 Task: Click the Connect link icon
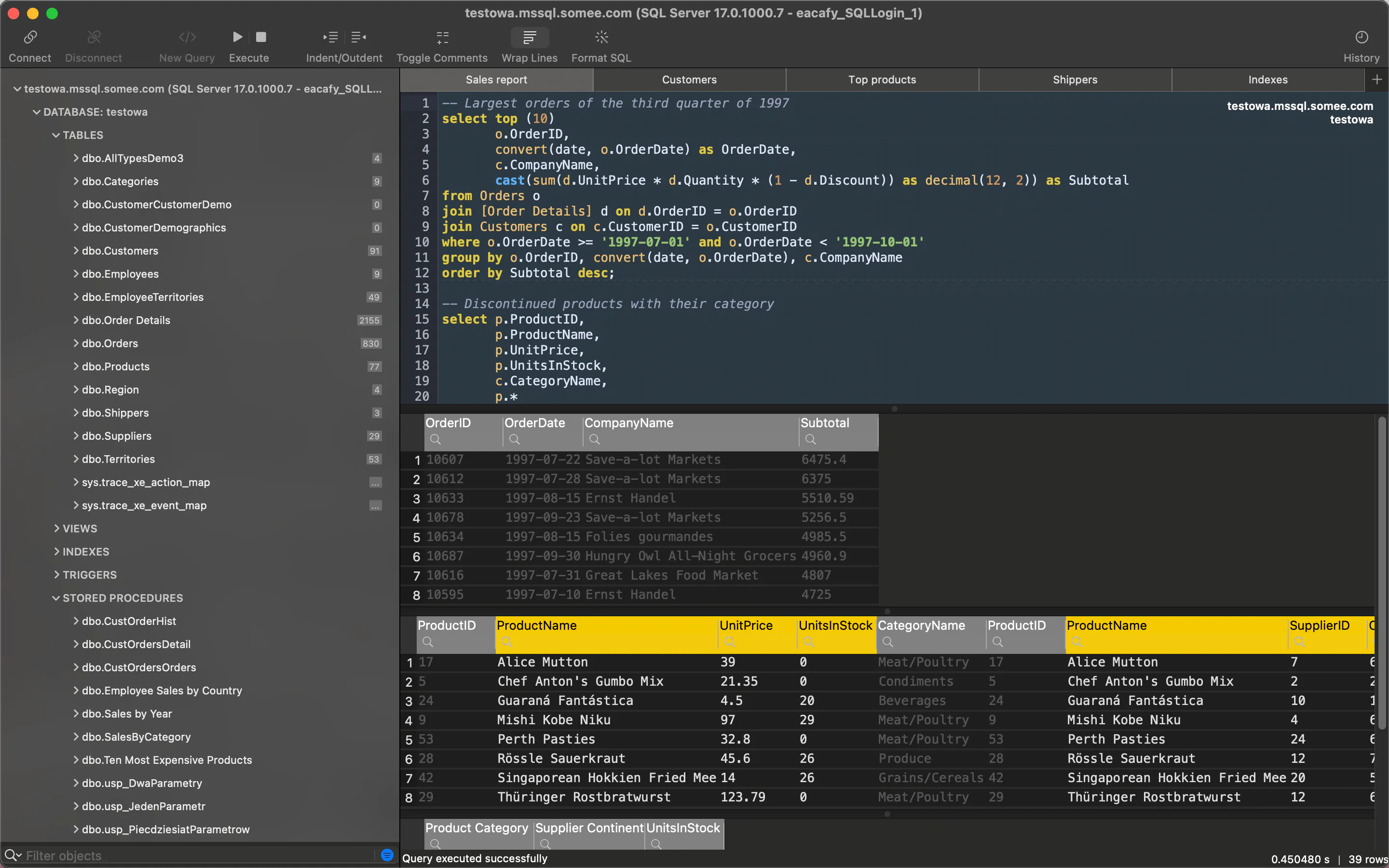[30, 37]
